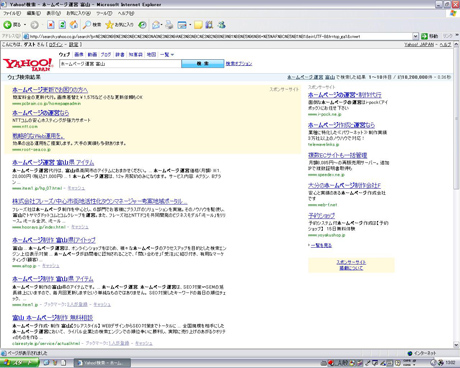The image size is (460, 368).
Task: Click the Edit page toolbar icon
Action: [182, 25]
